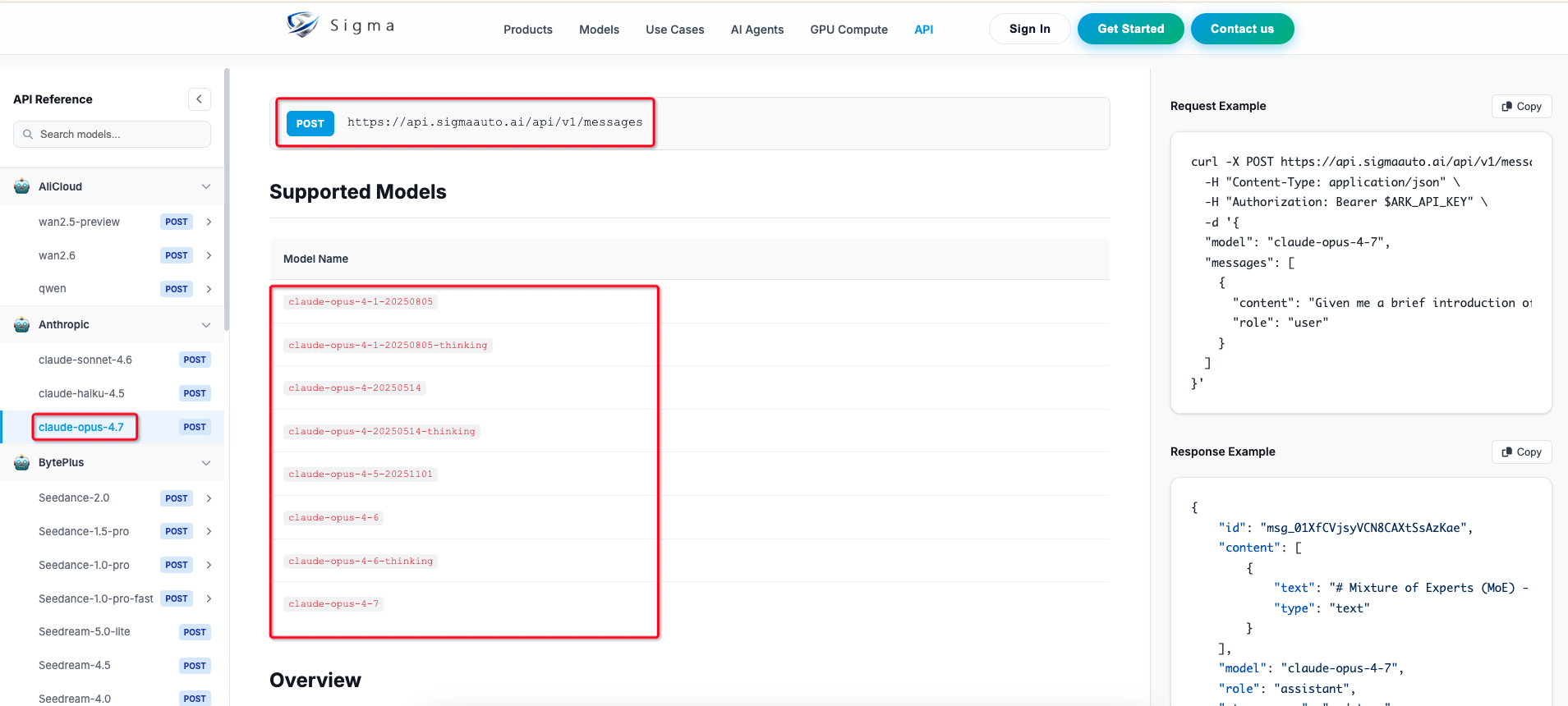This screenshot has width=1568, height=706.
Task: Open the AI Agents menu
Action: [x=757, y=30]
